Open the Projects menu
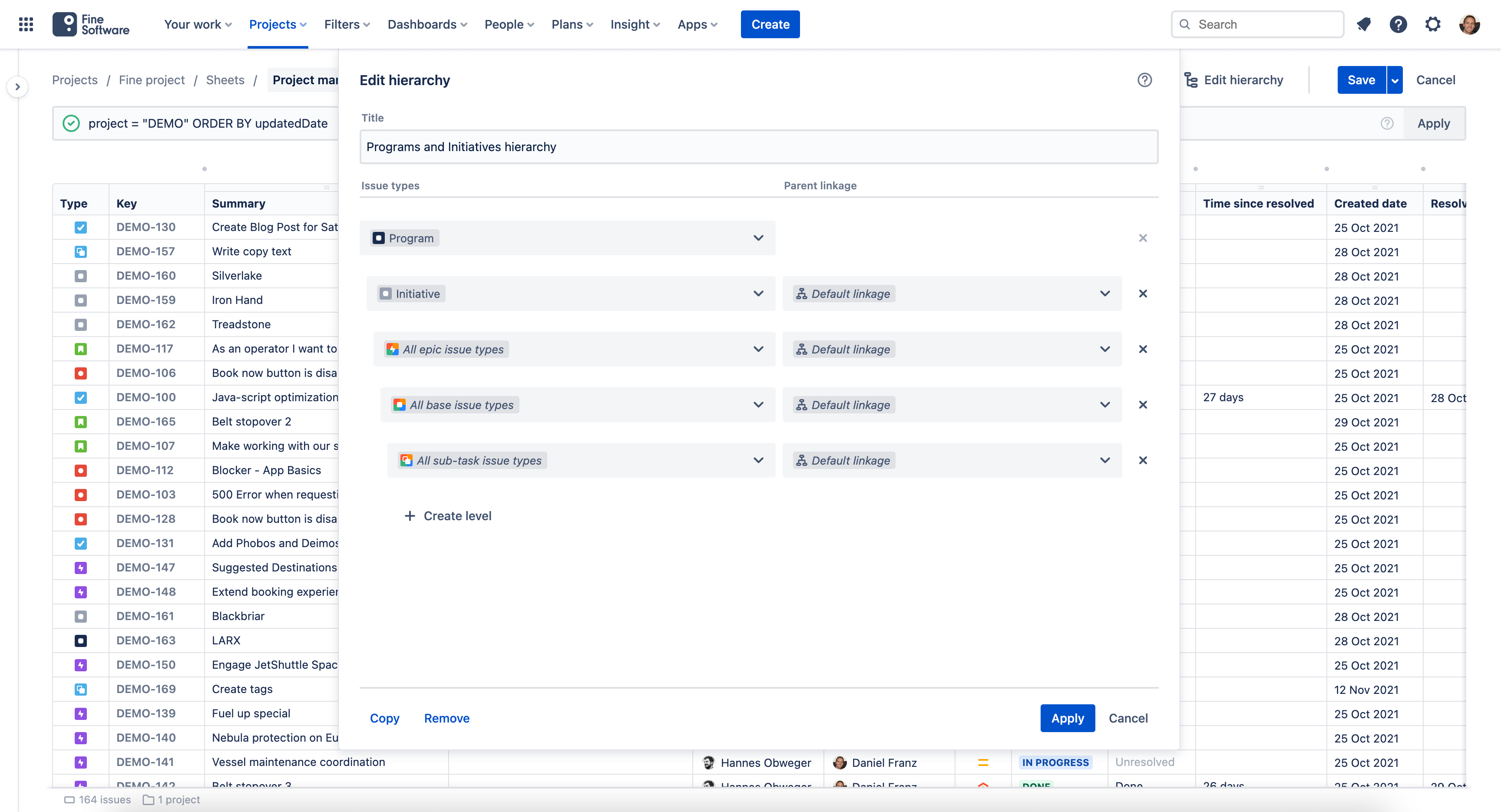The height and width of the screenshot is (812, 1501). tap(278, 24)
